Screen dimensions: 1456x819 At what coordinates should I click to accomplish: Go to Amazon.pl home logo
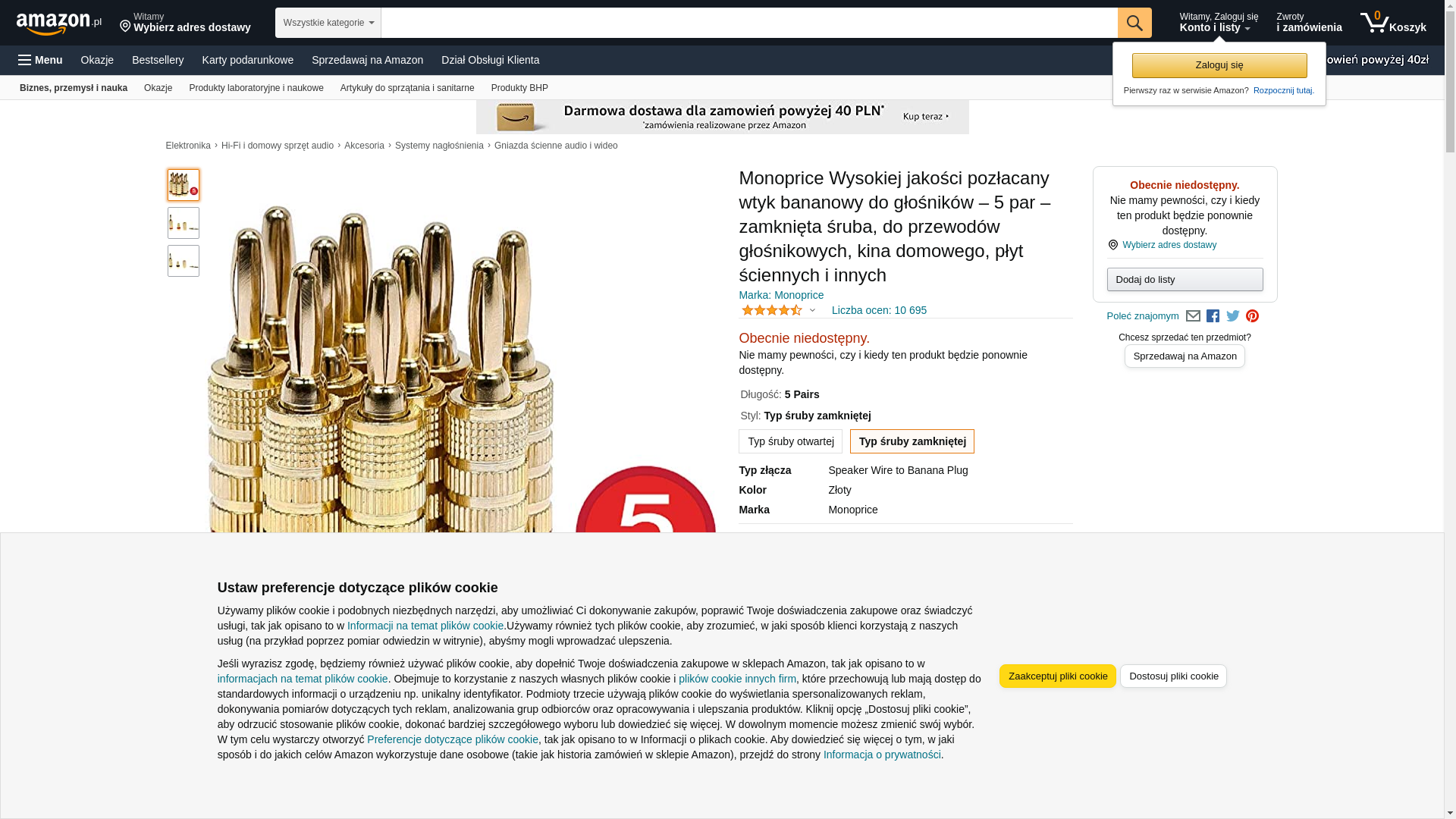(x=58, y=24)
